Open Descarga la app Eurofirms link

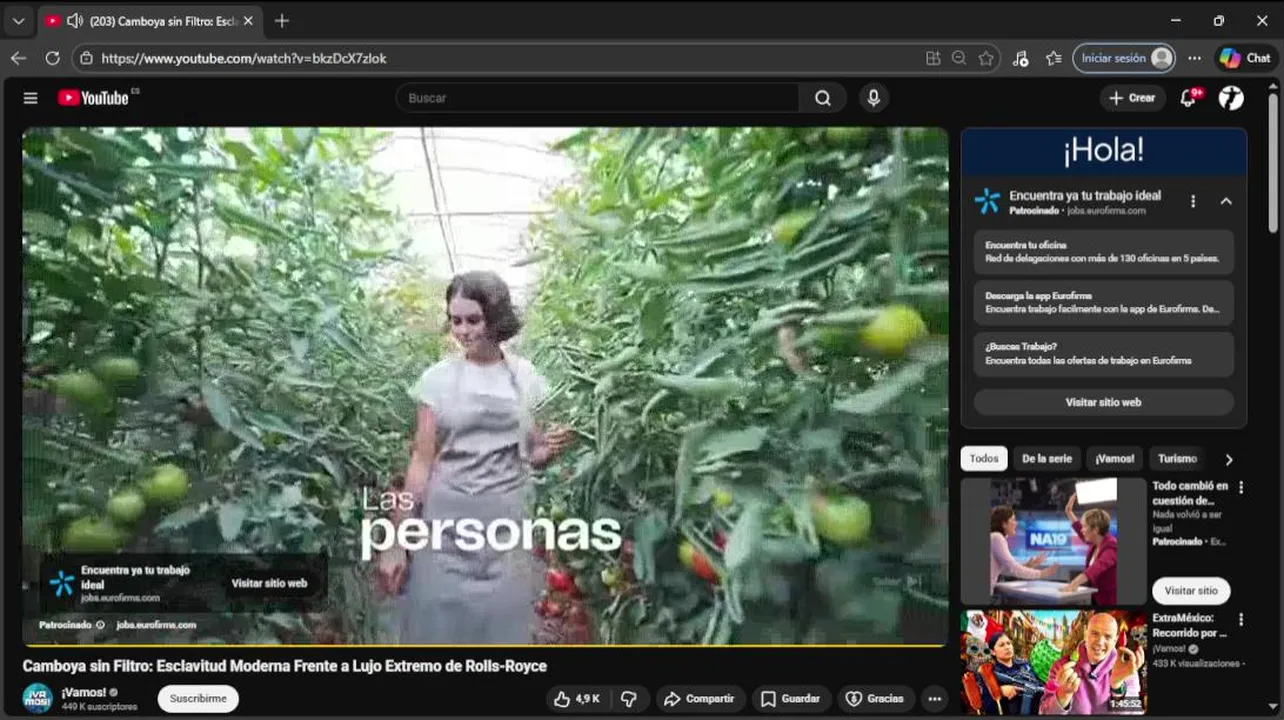tap(1103, 302)
